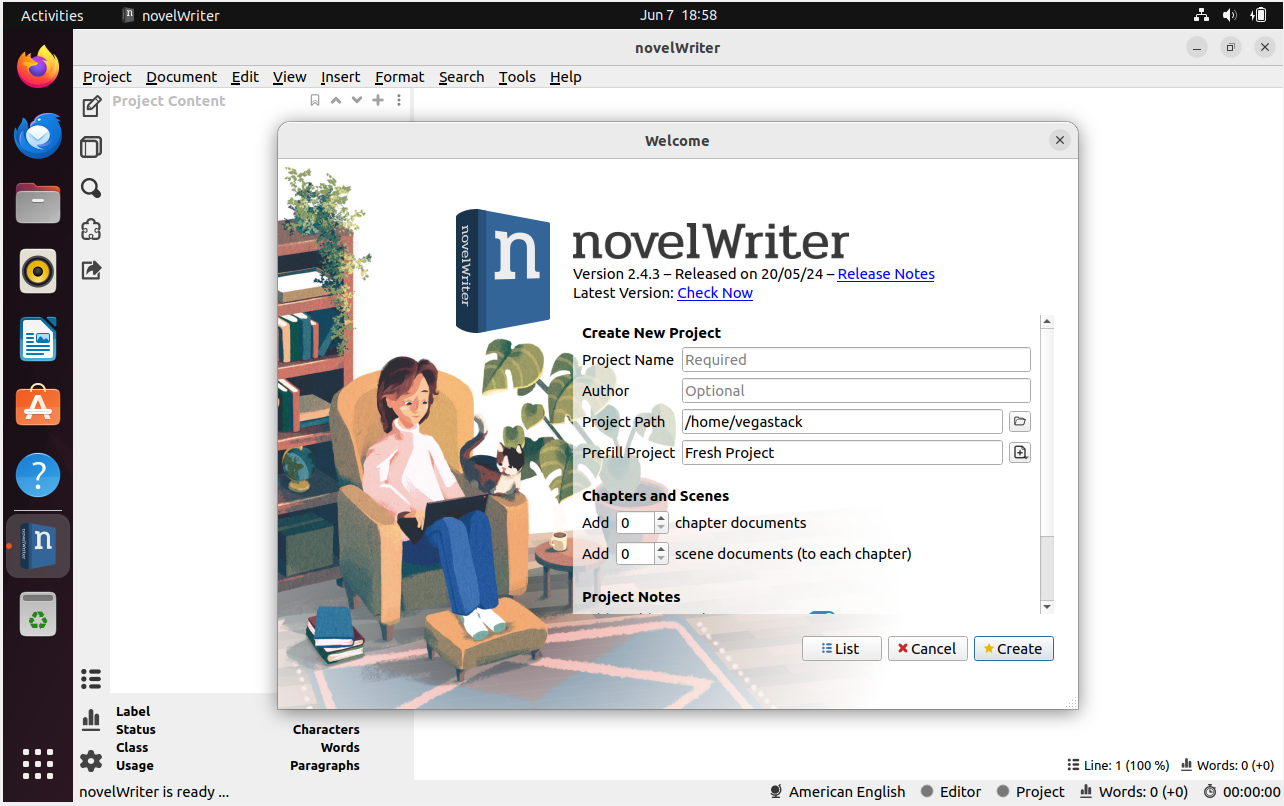This screenshot has width=1284, height=806.
Task: Click the Welcome form scrollbar up arrow
Action: [1047, 322]
